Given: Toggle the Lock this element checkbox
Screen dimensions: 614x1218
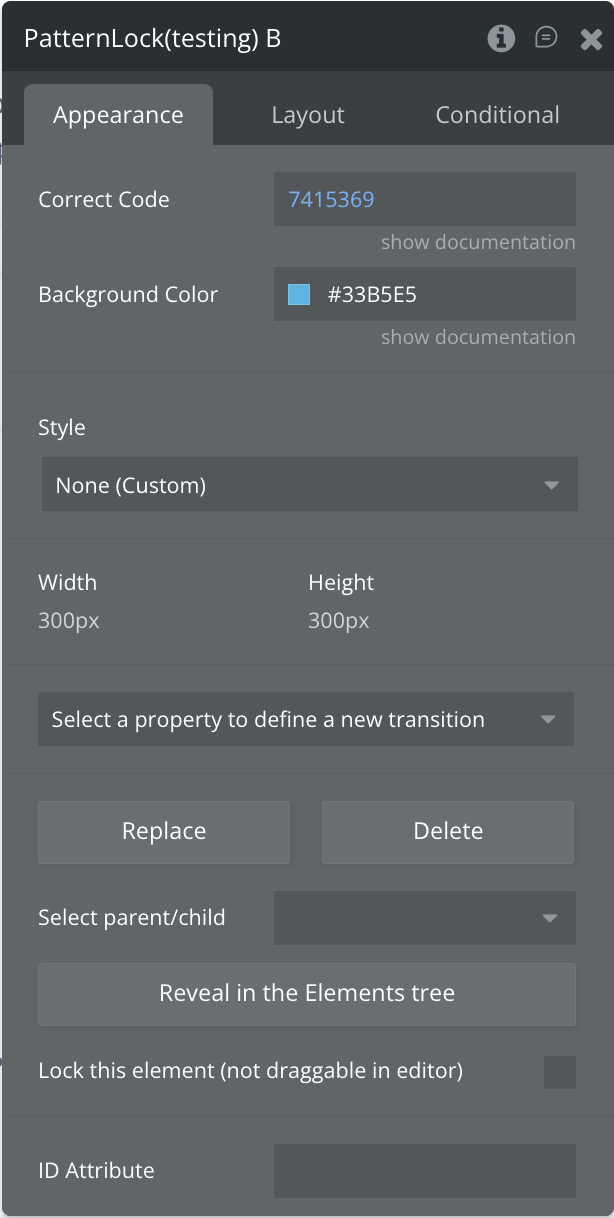Looking at the screenshot, I should point(559,1071).
